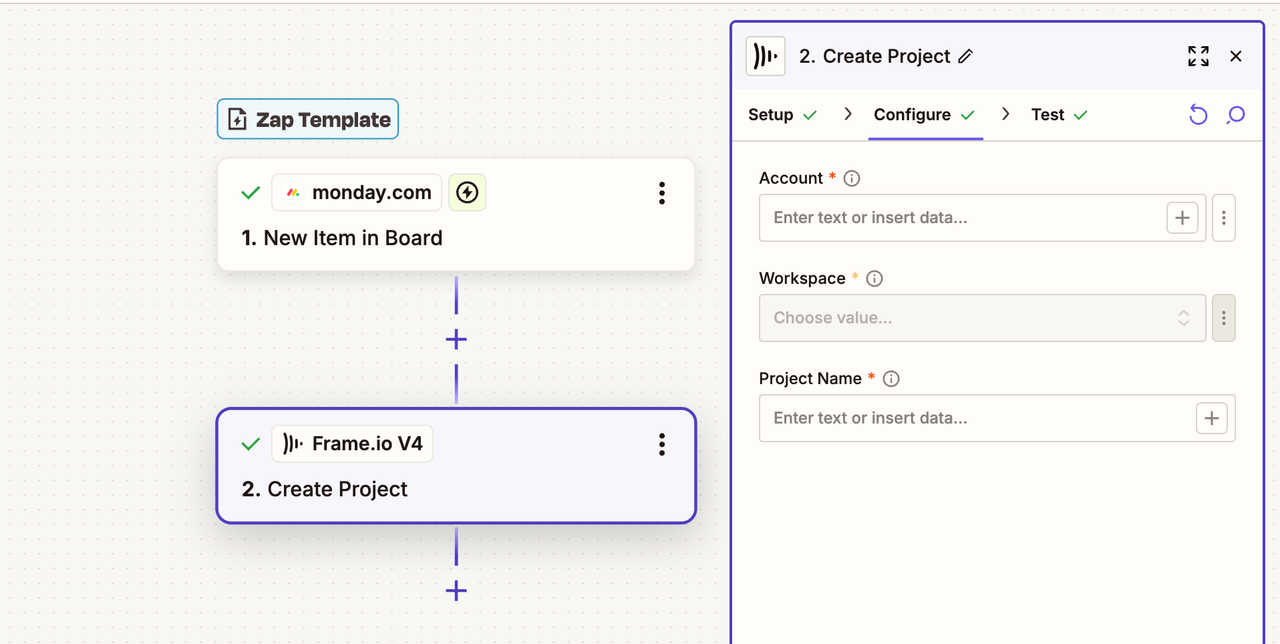
Task: Click plus button inside Account field
Action: [1182, 218]
